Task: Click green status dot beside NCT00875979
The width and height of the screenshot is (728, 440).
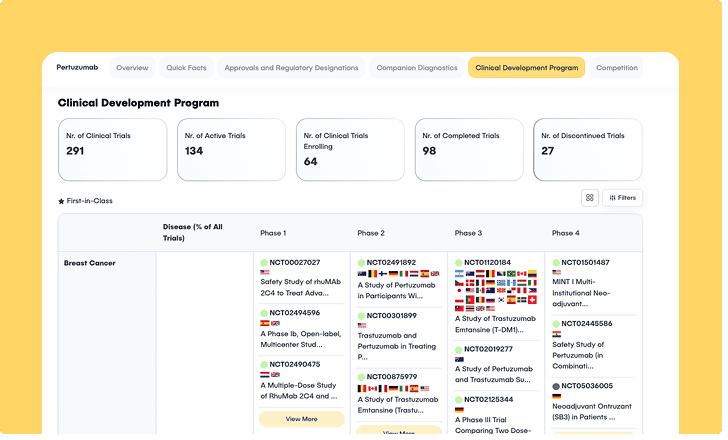Action: pyautogui.click(x=361, y=377)
